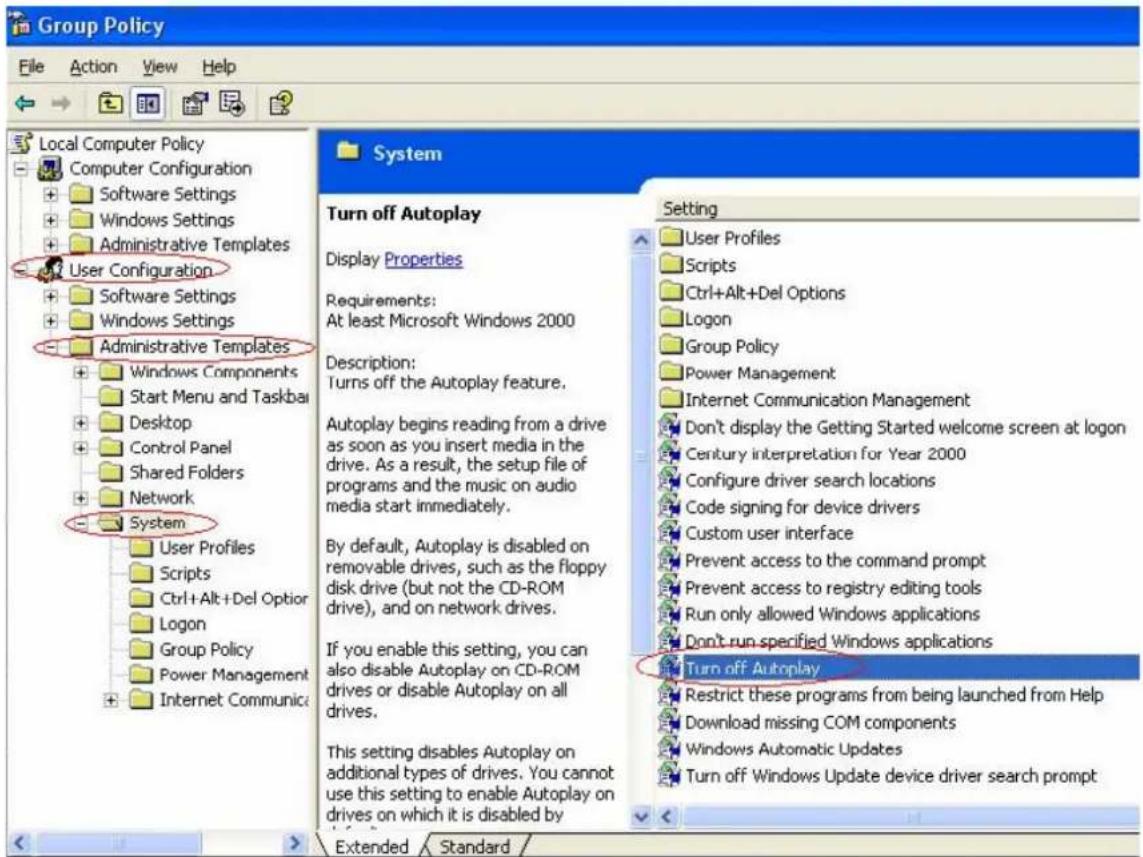Screen dimensions: 1143x857
Task: Click the Up one level toolbar icon
Action: coord(110,103)
